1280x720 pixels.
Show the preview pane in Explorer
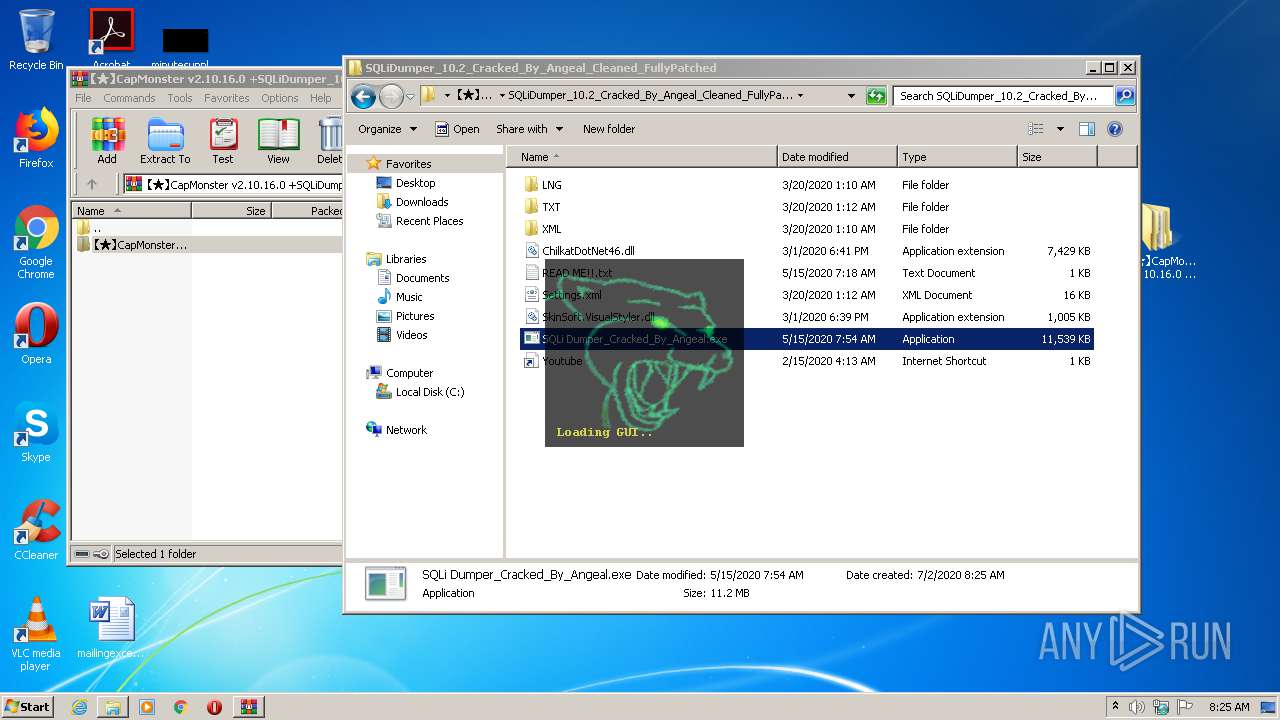coord(1087,129)
